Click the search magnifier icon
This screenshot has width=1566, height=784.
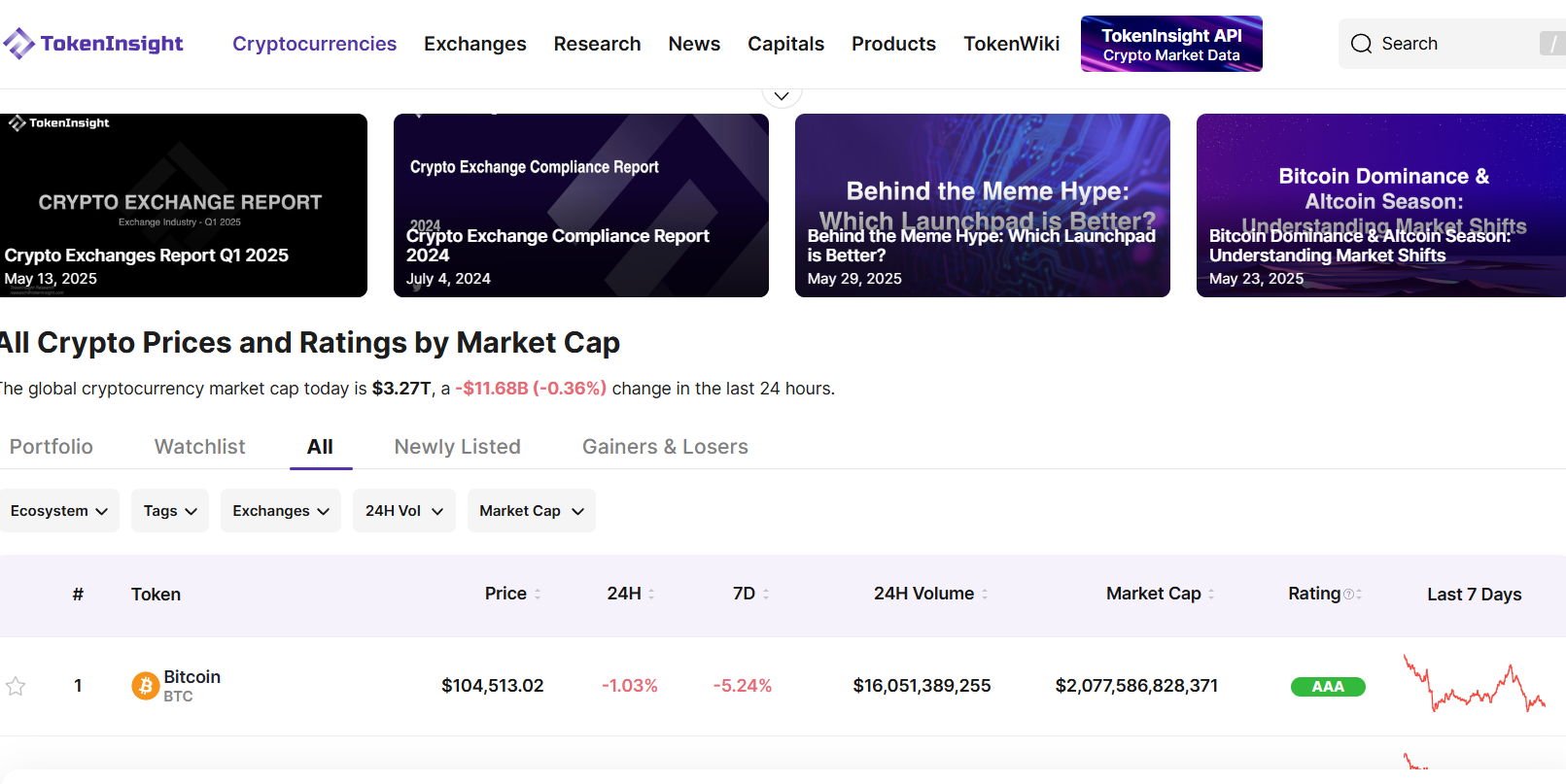pyautogui.click(x=1361, y=44)
